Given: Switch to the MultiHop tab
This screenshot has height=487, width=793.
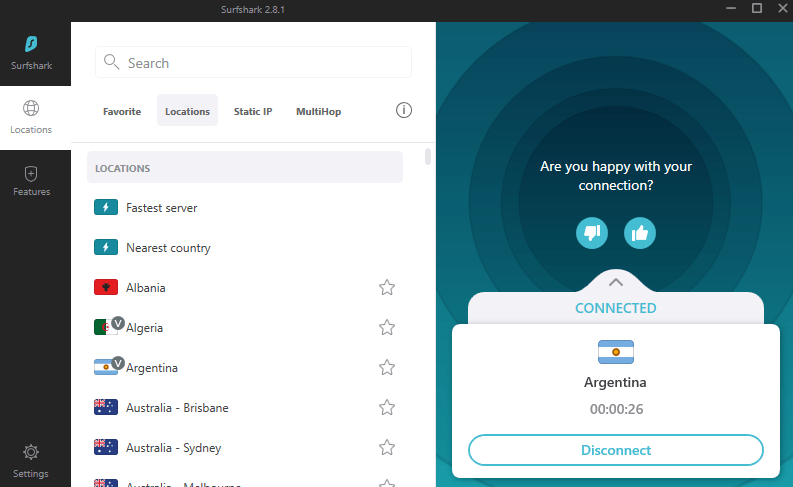Looking at the screenshot, I should (319, 111).
